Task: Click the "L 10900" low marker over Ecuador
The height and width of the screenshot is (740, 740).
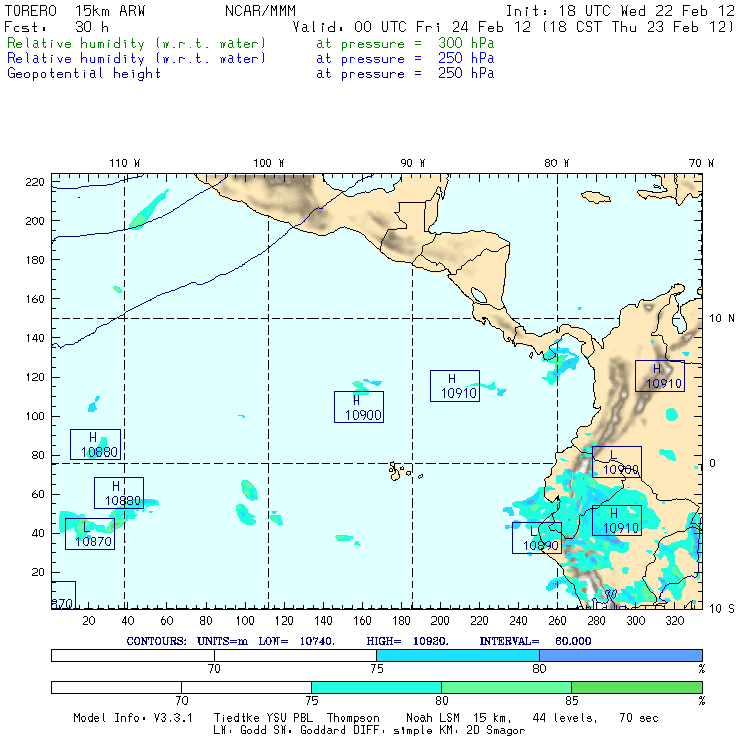Action: click(617, 462)
